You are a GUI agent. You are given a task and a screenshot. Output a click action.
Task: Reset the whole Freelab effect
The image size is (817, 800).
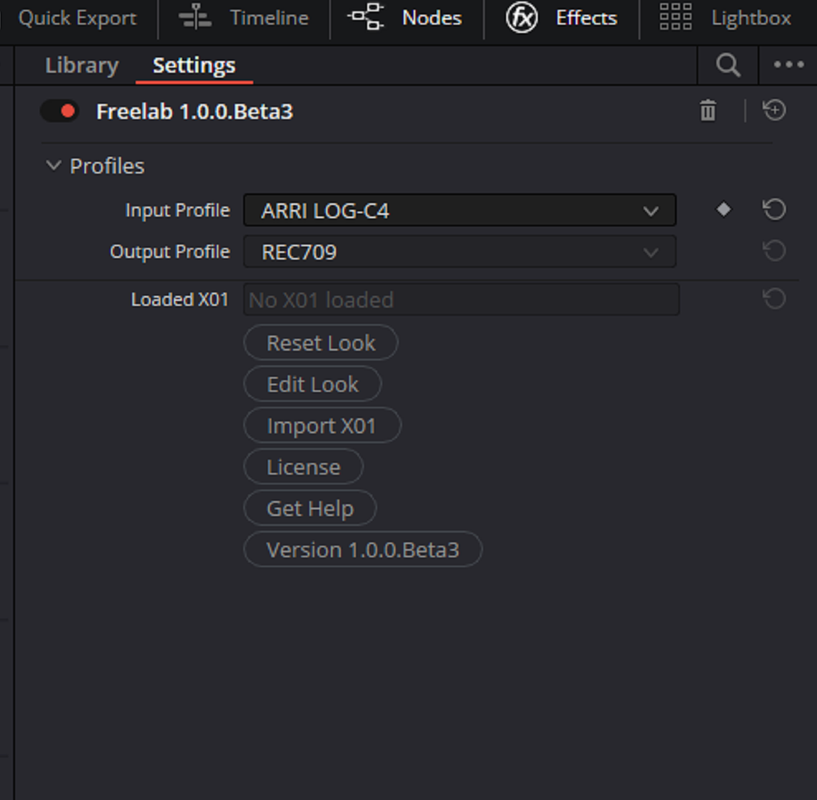click(774, 110)
